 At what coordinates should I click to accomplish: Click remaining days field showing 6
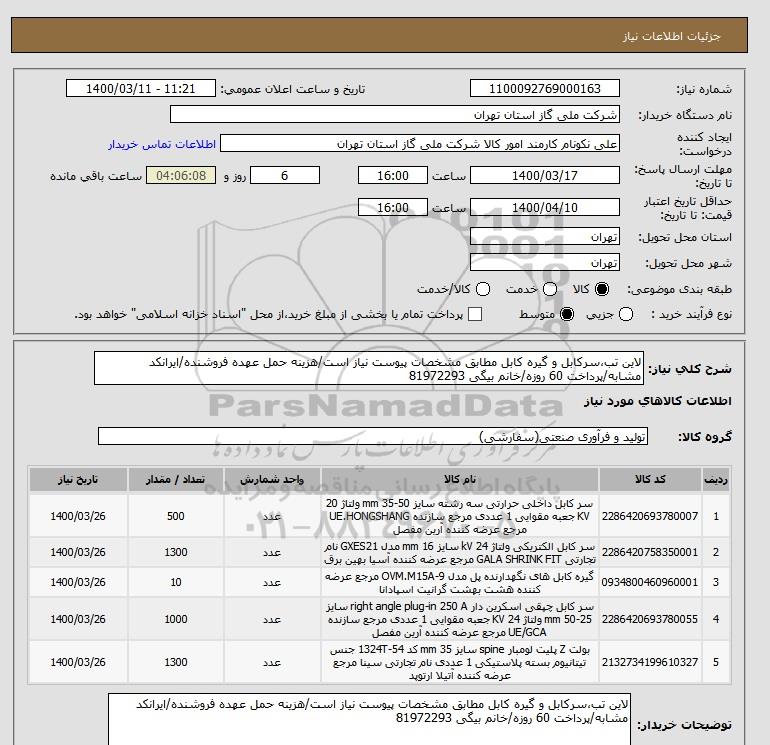[285, 175]
